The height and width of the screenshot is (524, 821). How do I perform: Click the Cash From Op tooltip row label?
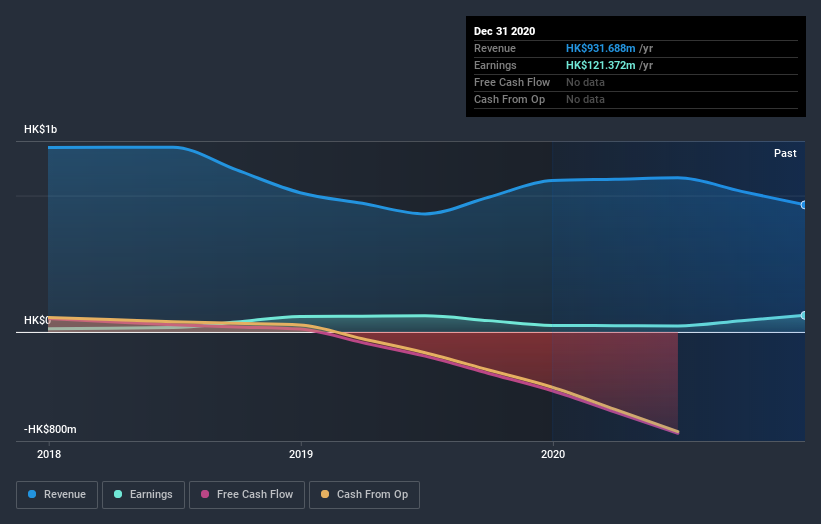pyautogui.click(x=509, y=99)
